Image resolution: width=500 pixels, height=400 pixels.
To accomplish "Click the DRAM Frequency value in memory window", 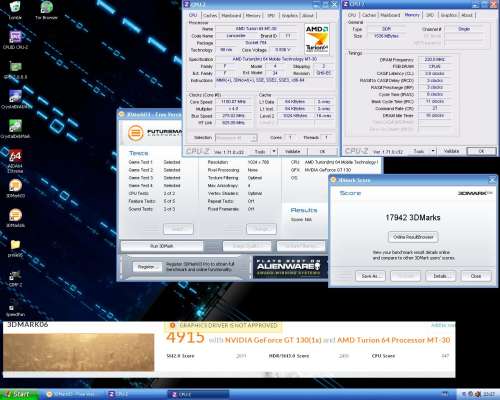I will (435, 59).
